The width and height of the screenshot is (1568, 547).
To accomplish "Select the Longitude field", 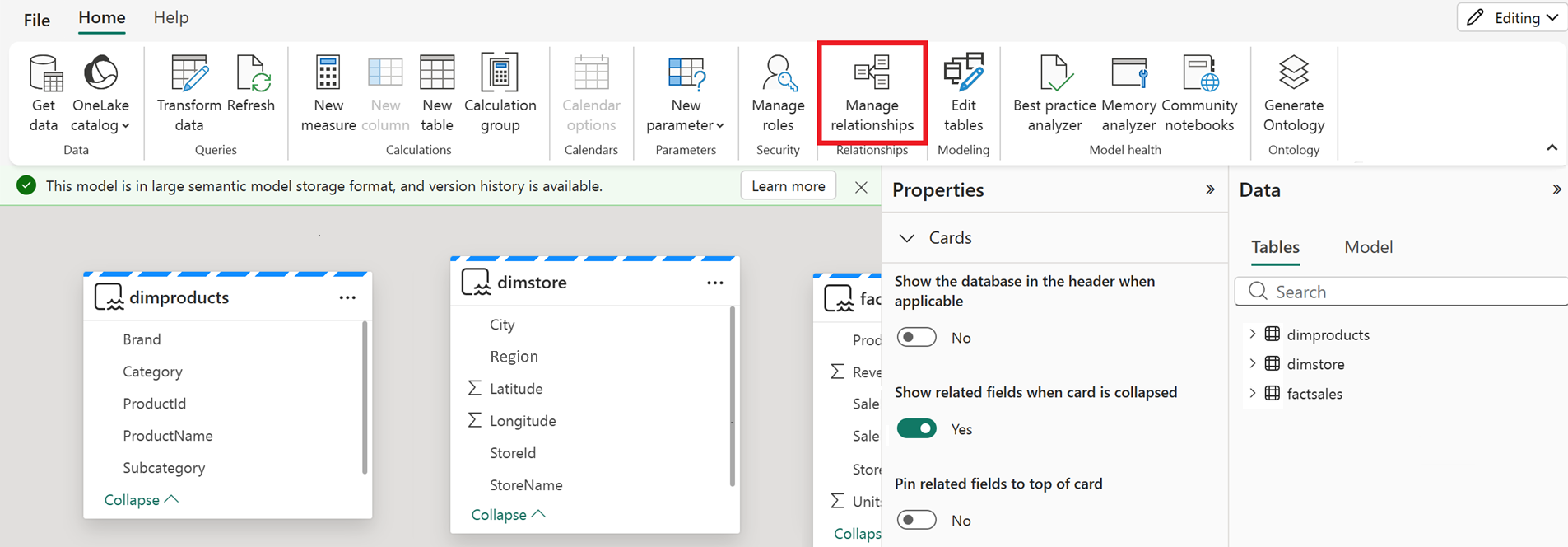I will point(523,421).
